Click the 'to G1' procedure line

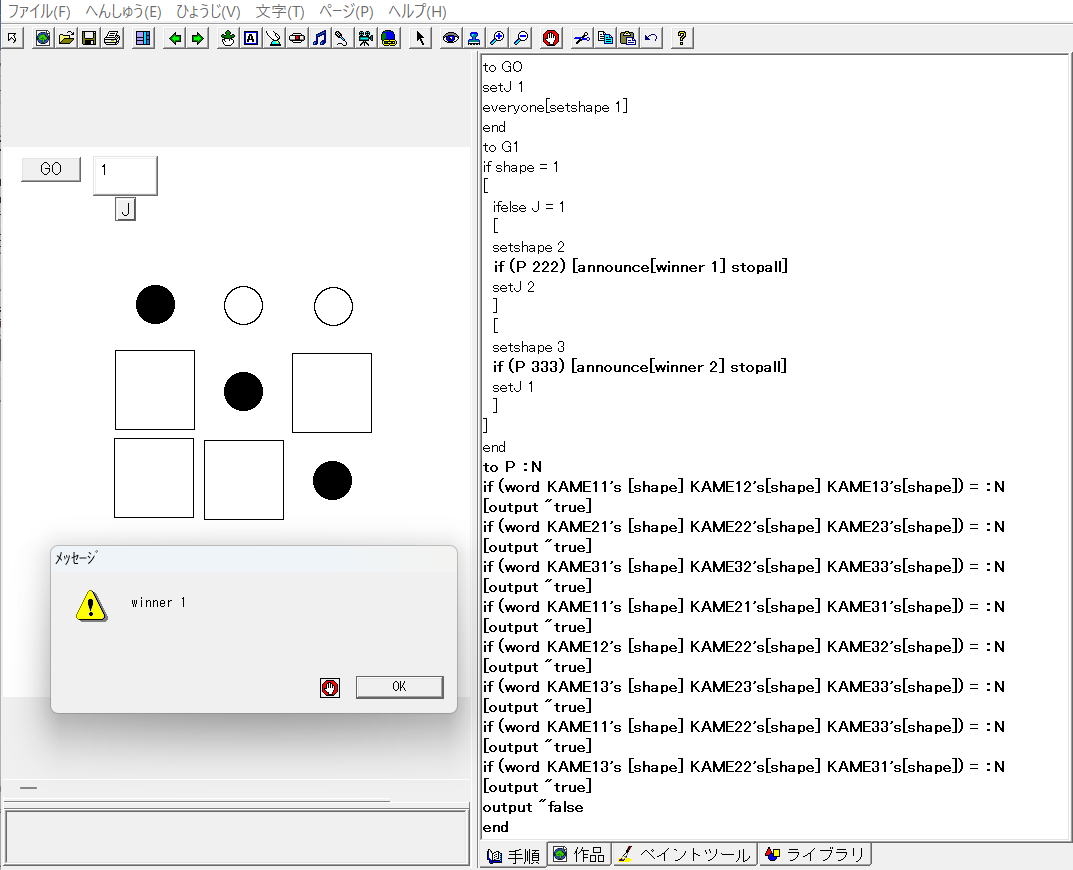[501, 147]
